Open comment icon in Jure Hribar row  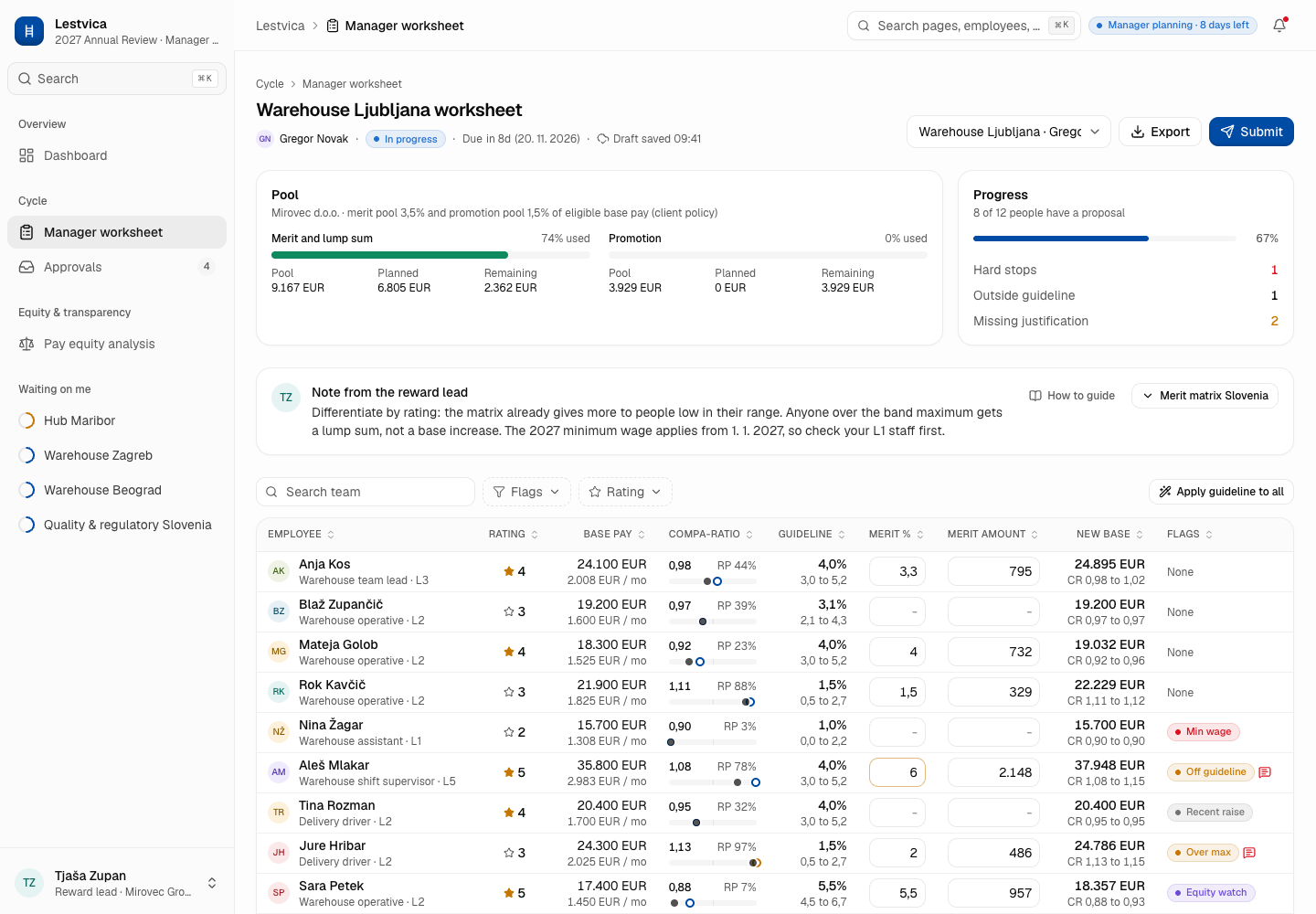point(1249,853)
